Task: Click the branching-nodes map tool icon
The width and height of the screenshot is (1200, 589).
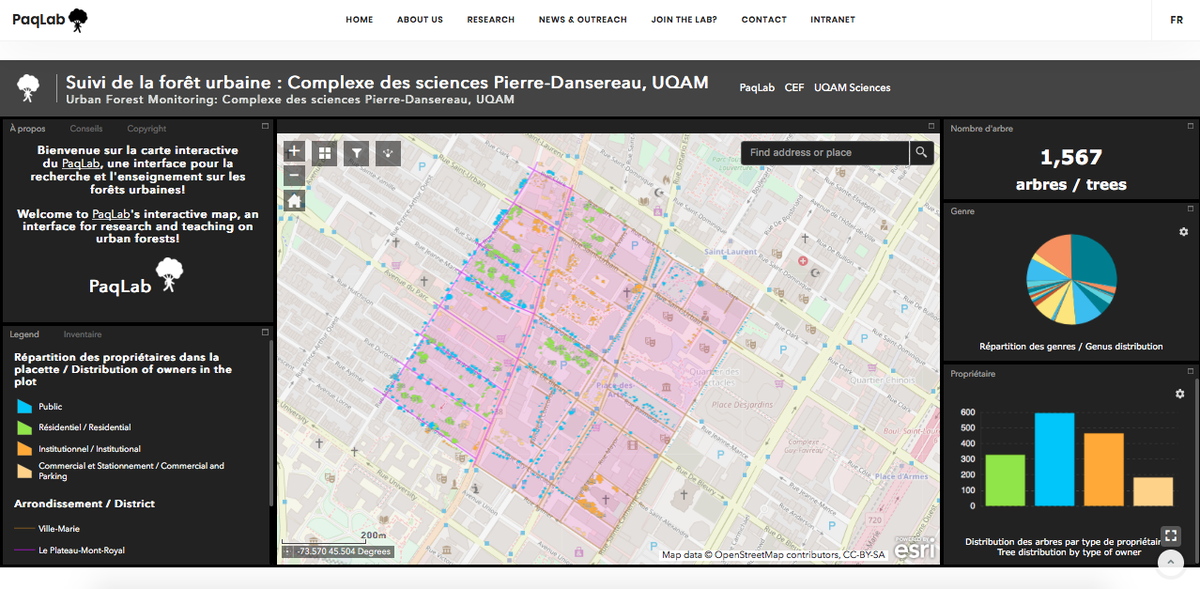Action: tap(388, 153)
